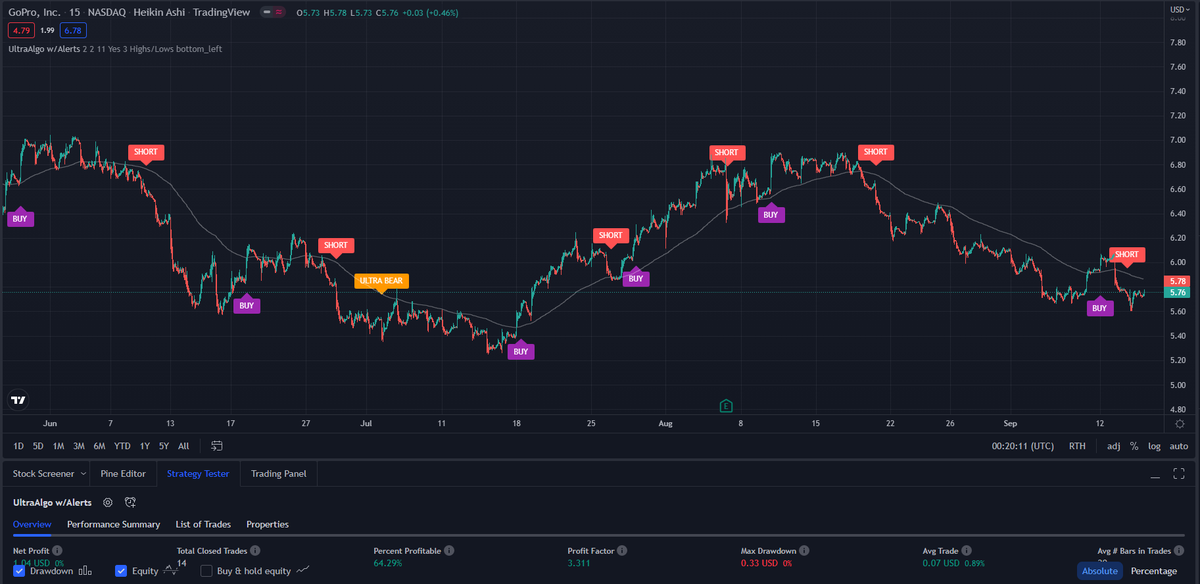
Task: Click UltraAlgo w/Alerts strategy name in tester
Action: click(x=52, y=502)
